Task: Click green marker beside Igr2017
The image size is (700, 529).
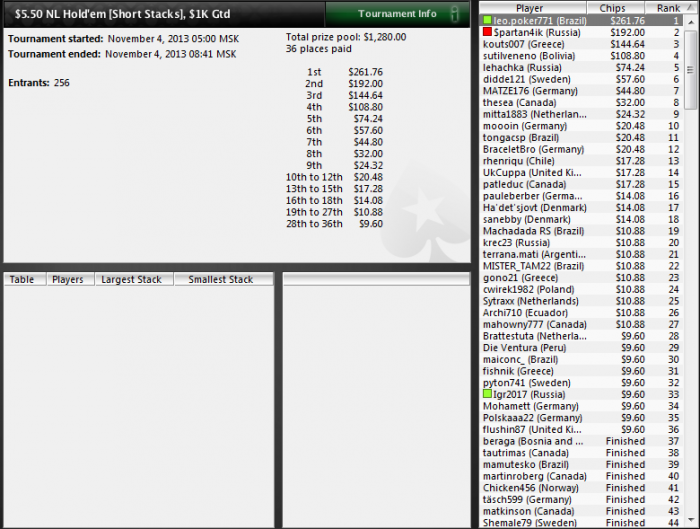Action: coord(488,394)
